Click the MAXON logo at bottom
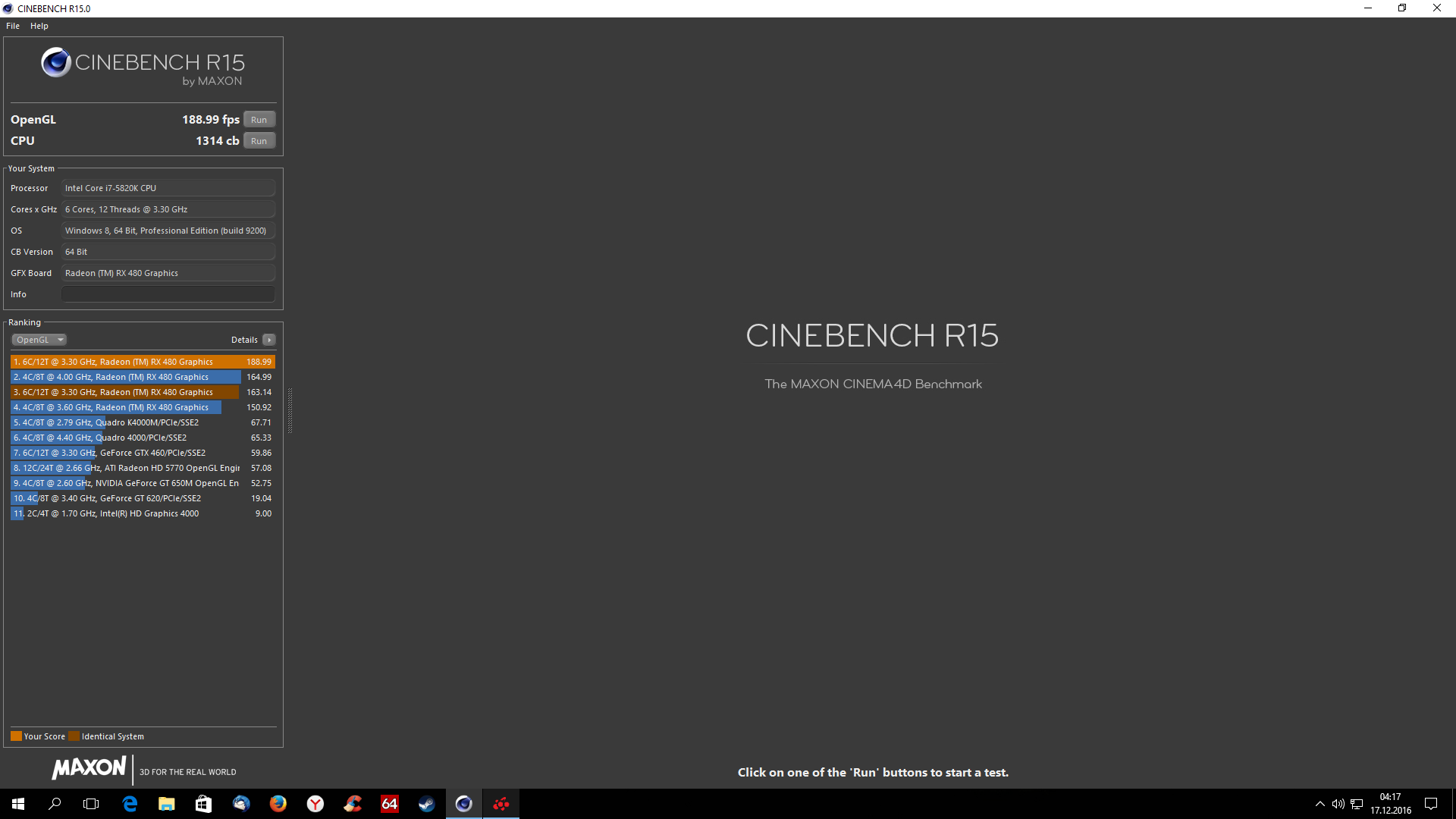Image resolution: width=1456 pixels, height=819 pixels. [89, 767]
